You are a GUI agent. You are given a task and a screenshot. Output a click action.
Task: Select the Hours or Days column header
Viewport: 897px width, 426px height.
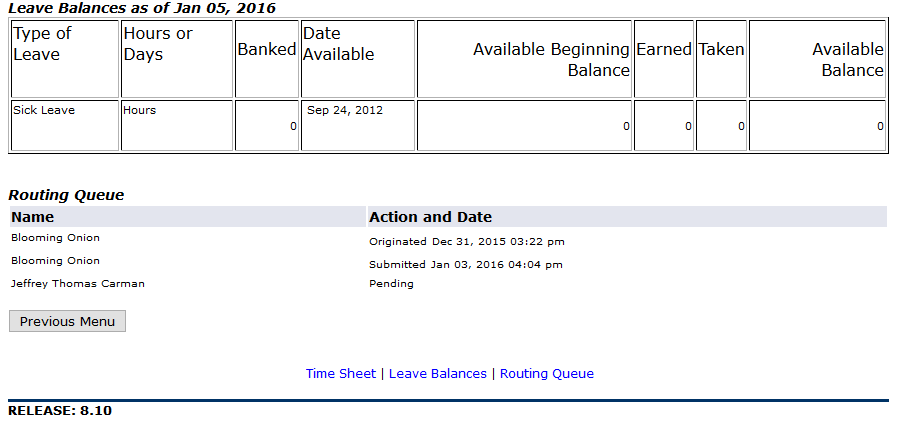177,59
